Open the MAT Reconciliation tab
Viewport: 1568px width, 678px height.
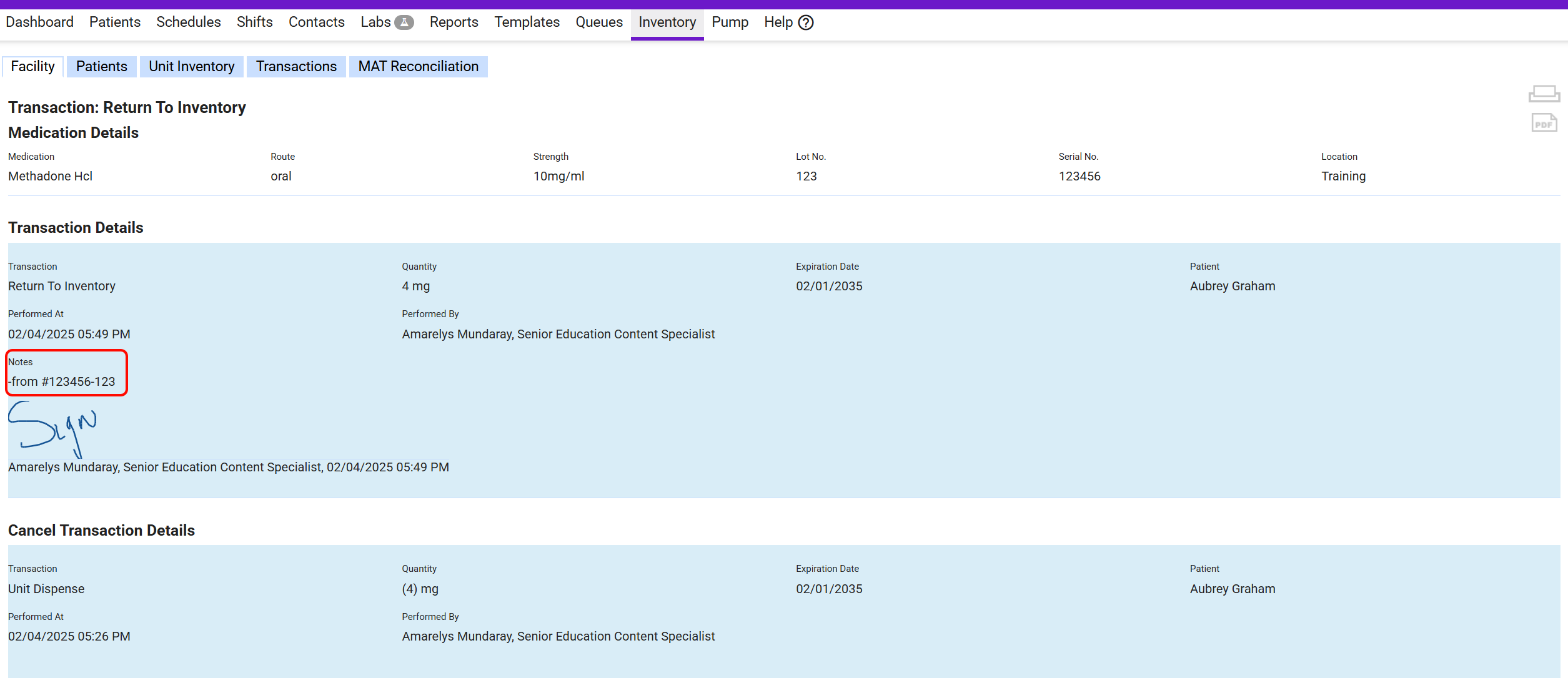click(418, 67)
